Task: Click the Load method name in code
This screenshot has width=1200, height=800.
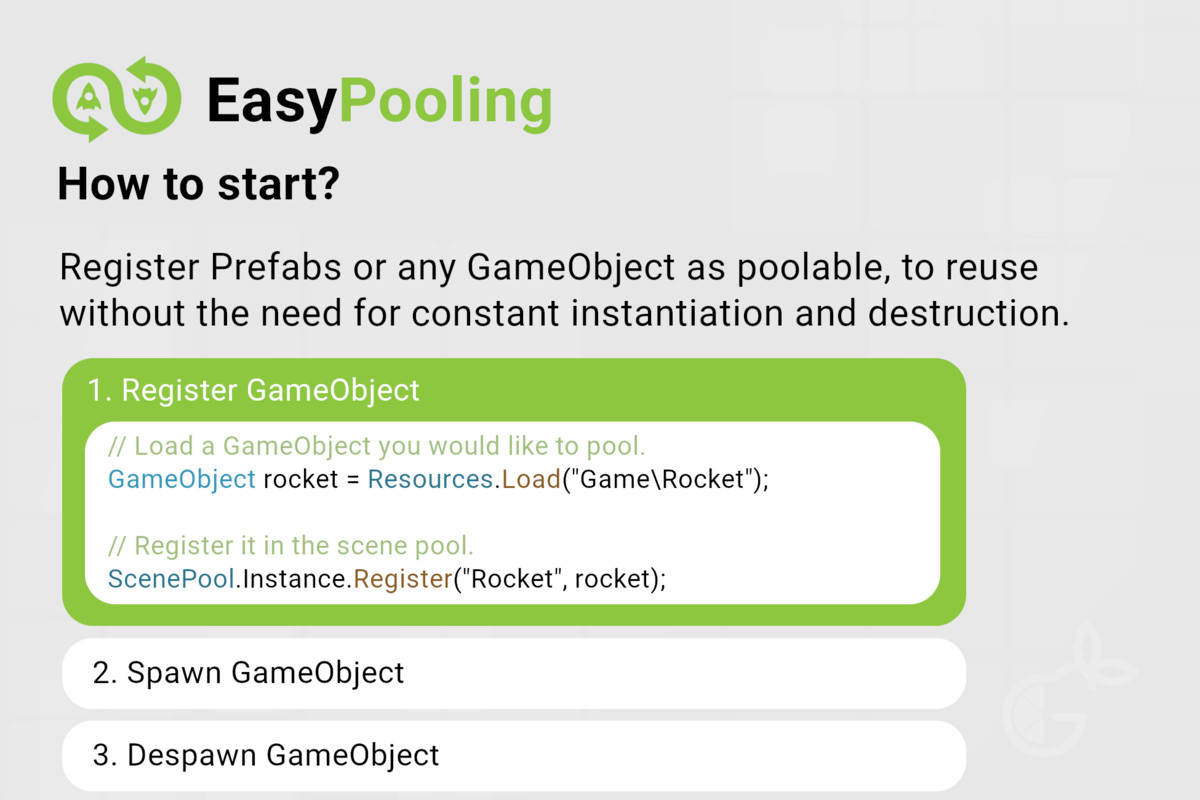Action: click(531, 479)
